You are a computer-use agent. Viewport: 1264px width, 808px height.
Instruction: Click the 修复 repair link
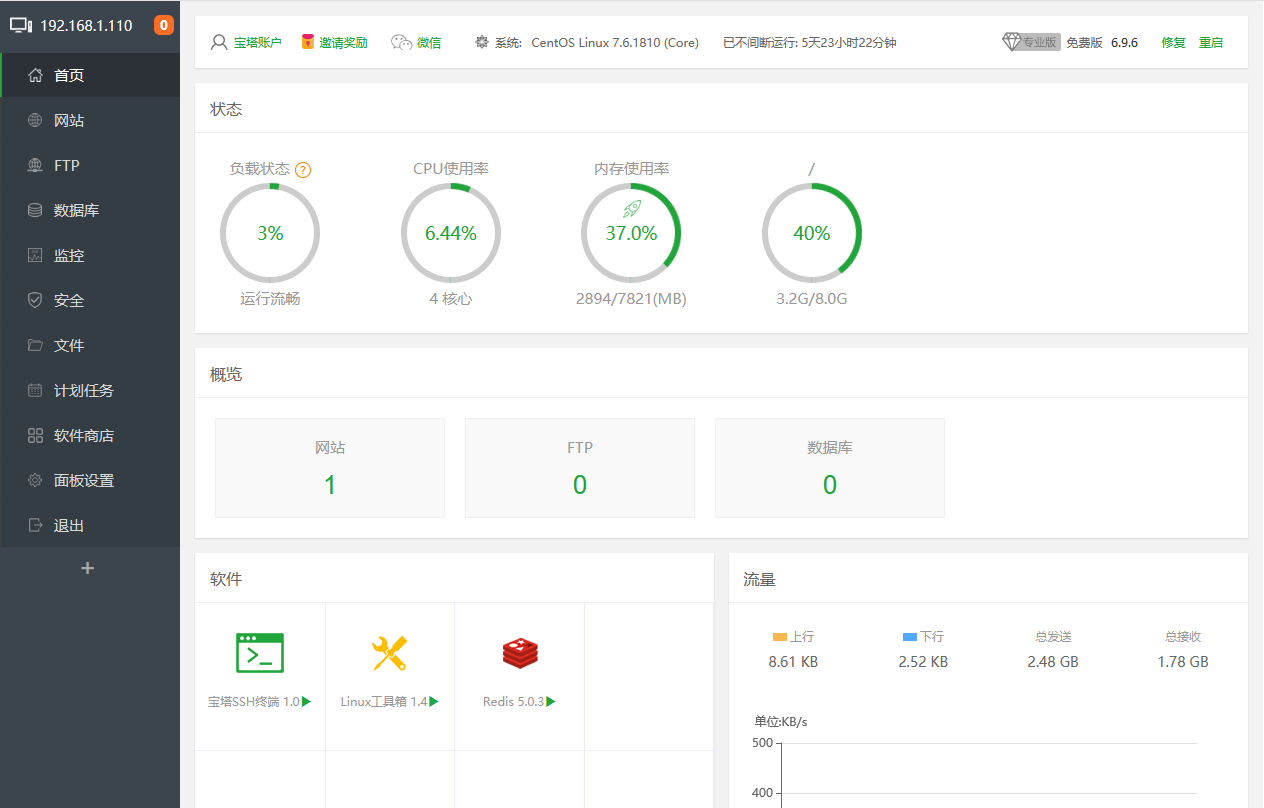point(1173,43)
